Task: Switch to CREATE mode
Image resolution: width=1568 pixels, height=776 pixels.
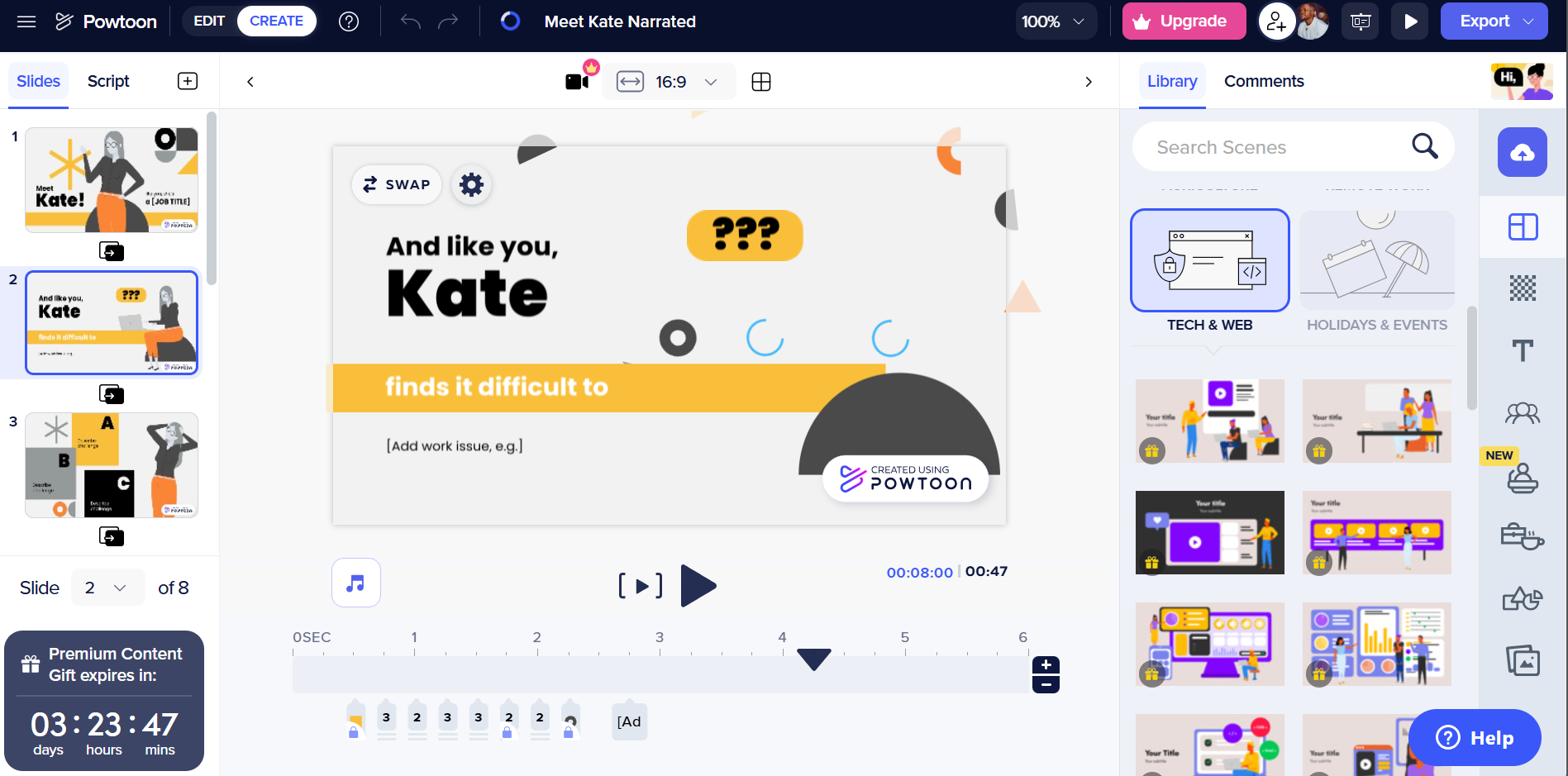Action: click(x=276, y=21)
